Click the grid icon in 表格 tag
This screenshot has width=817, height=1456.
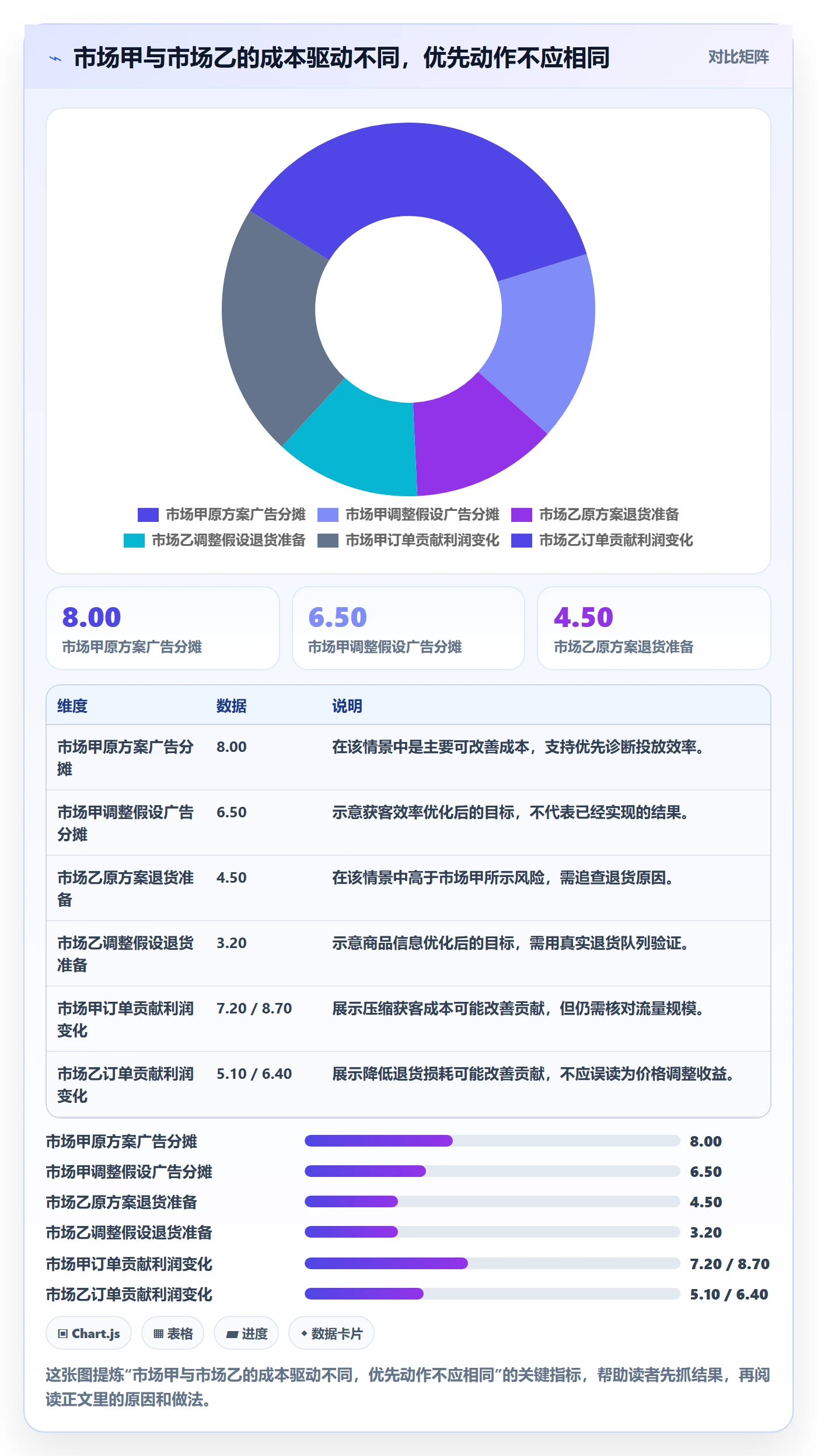pyautogui.click(x=158, y=1333)
